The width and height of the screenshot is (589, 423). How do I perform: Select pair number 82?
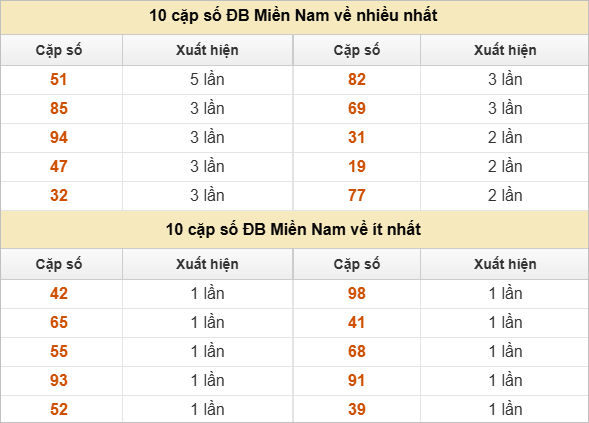coord(356,80)
